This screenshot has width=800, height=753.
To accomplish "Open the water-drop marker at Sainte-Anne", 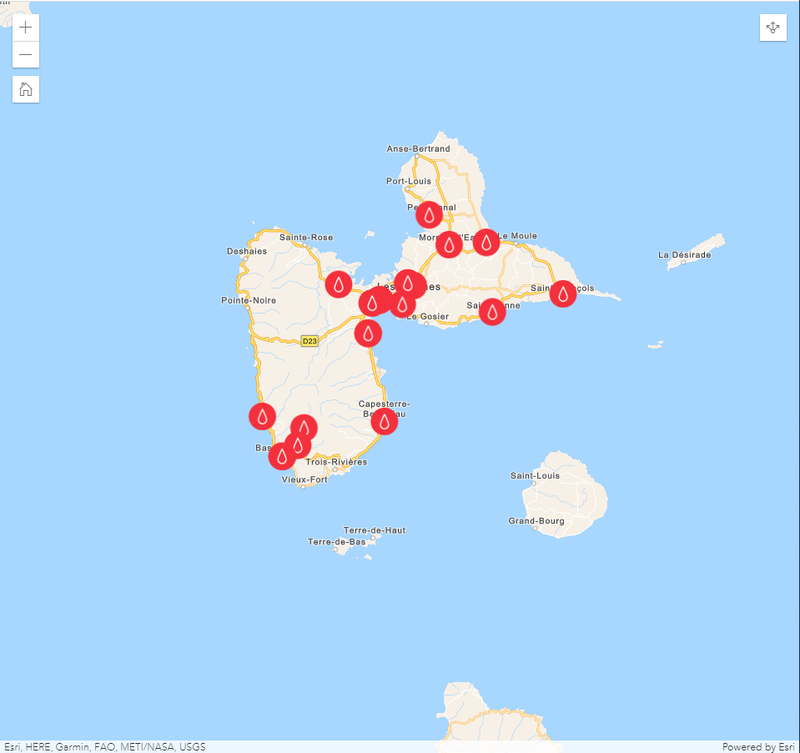I will pos(491,312).
